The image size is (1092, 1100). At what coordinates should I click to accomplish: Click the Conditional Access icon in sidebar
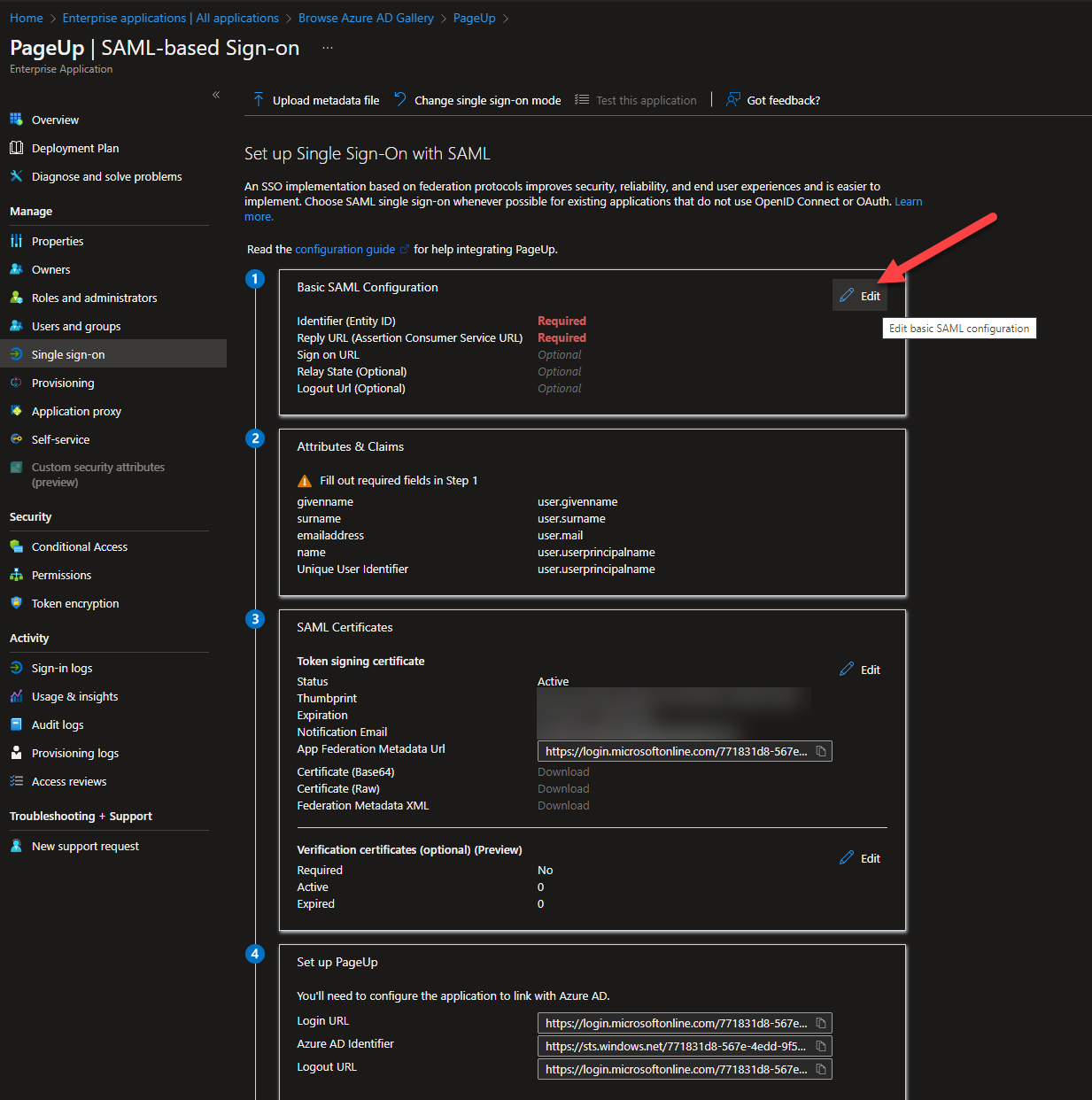tap(16, 546)
